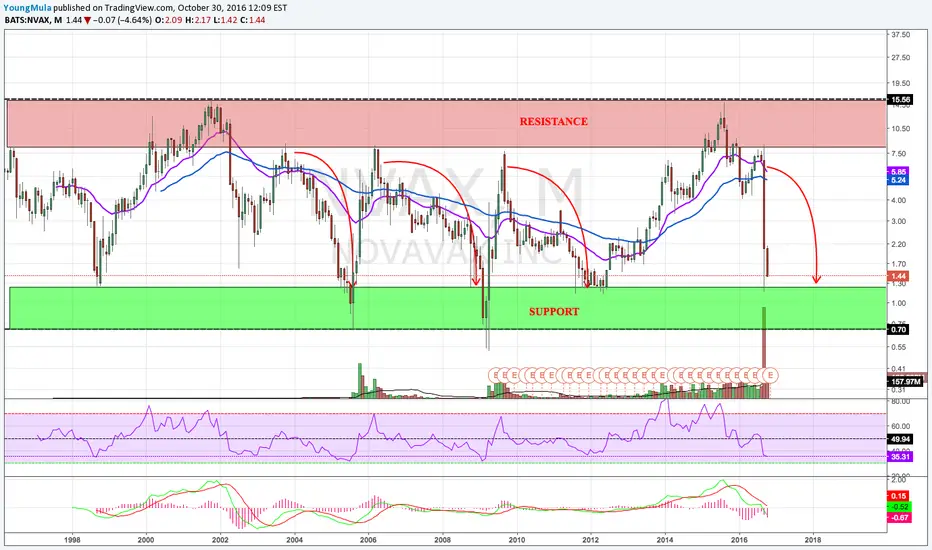Screen dimensions: 932x550
Task: Click the 2016 year label on time axis
Action: pos(739,540)
